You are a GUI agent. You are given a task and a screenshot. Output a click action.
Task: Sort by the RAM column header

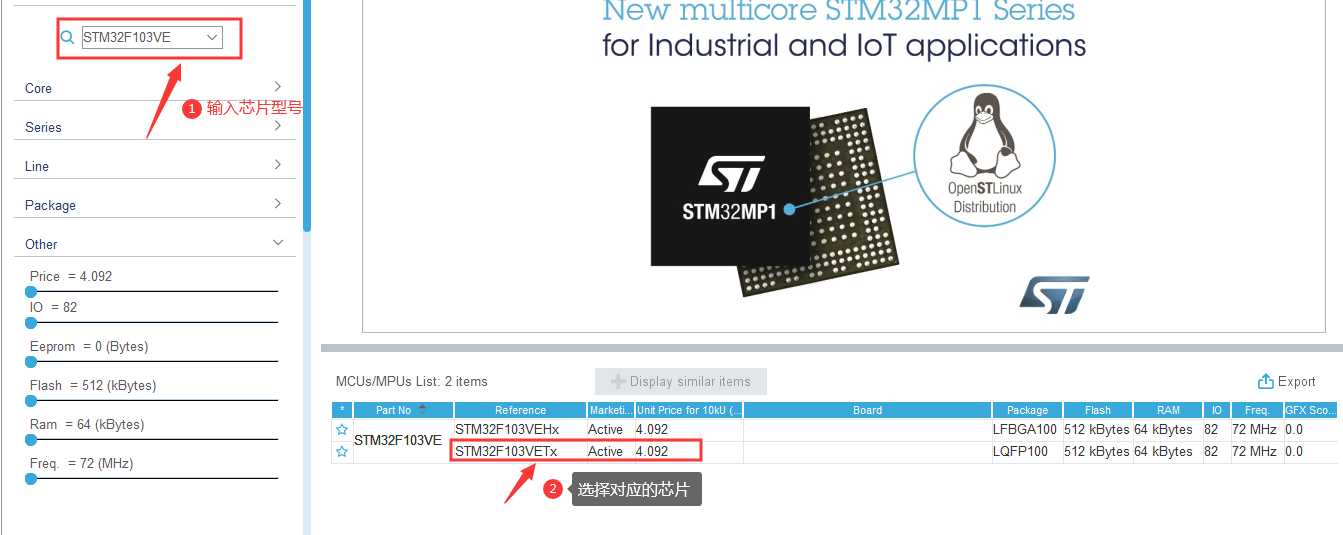tap(1167, 410)
